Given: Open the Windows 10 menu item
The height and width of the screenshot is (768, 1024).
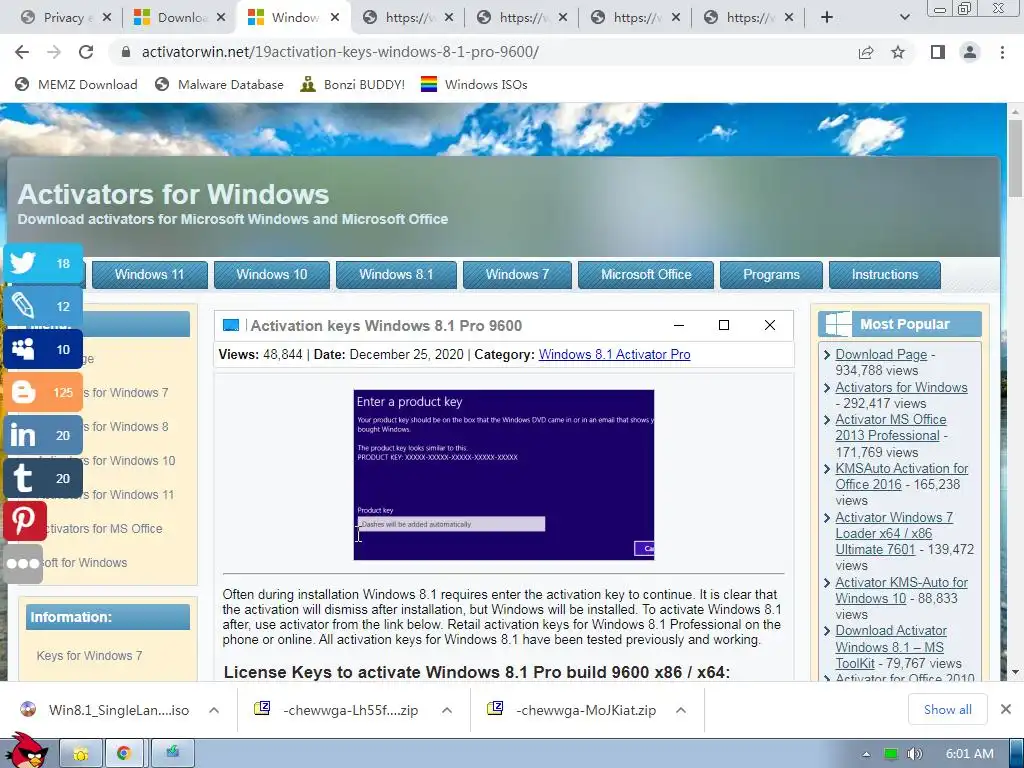Looking at the screenshot, I should pyautogui.click(x=272, y=274).
